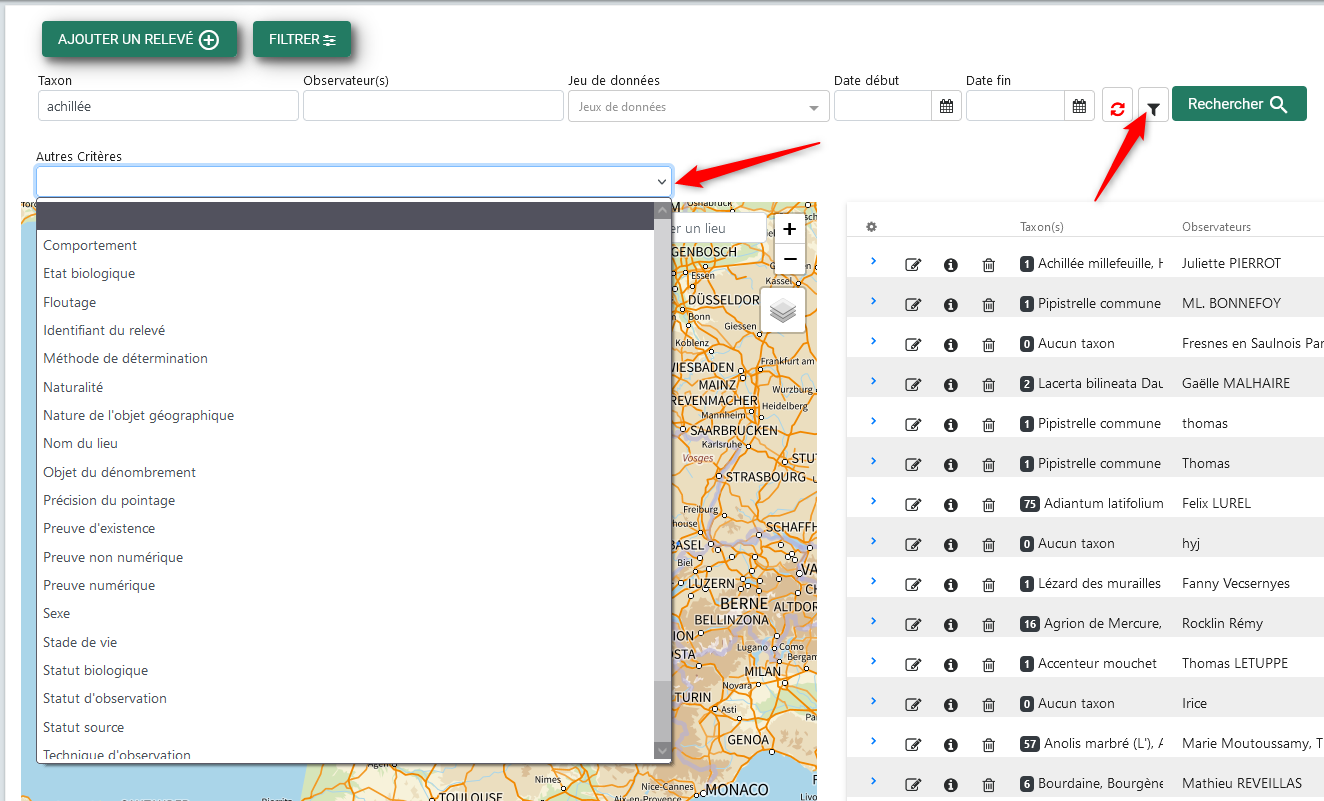Click the Taxon input field

click(x=168, y=106)
